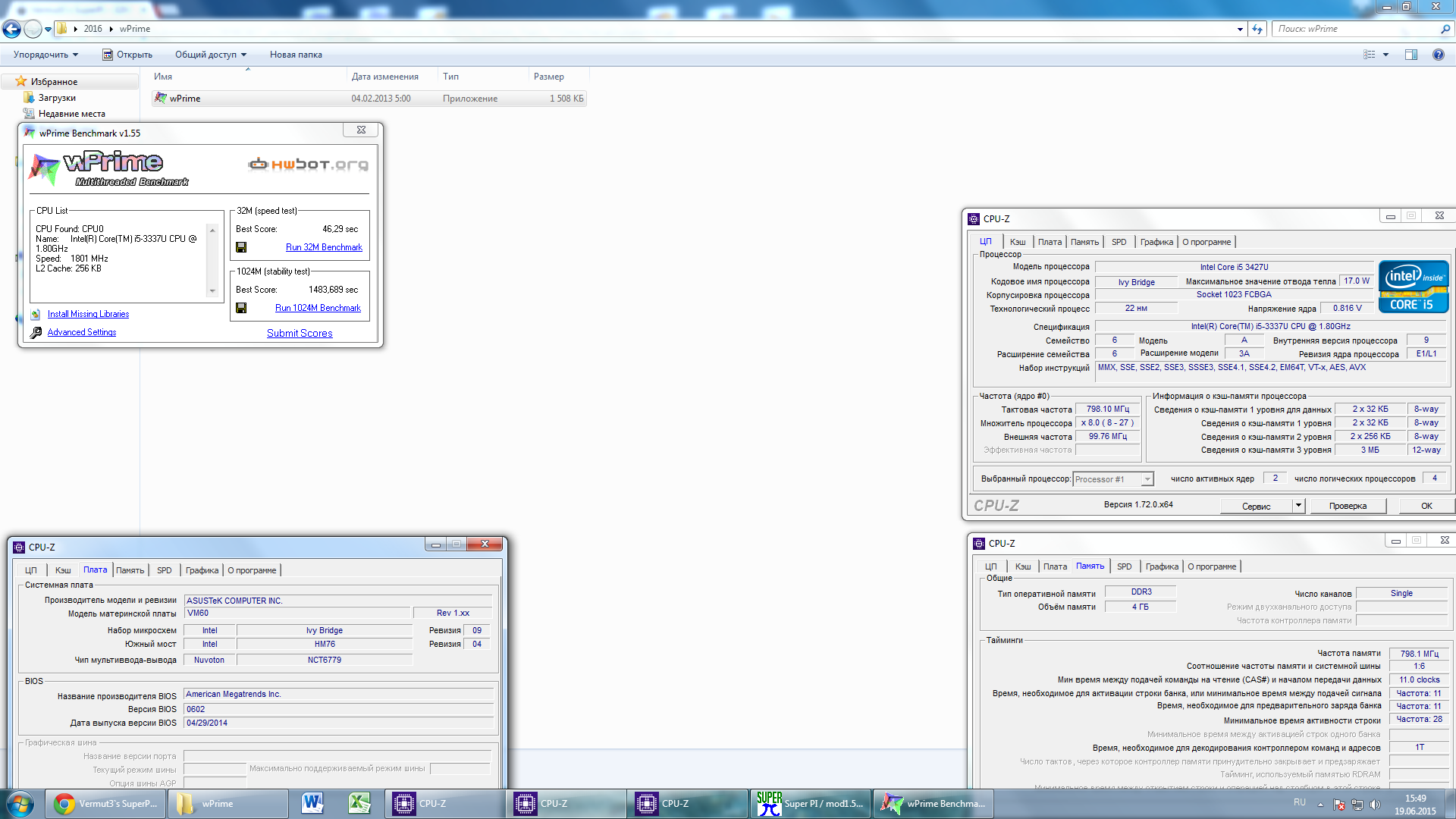Viewport: 1456px width, 819px height.
Task: Open the wPrime folder taskbar item
Action: point(227,804)
